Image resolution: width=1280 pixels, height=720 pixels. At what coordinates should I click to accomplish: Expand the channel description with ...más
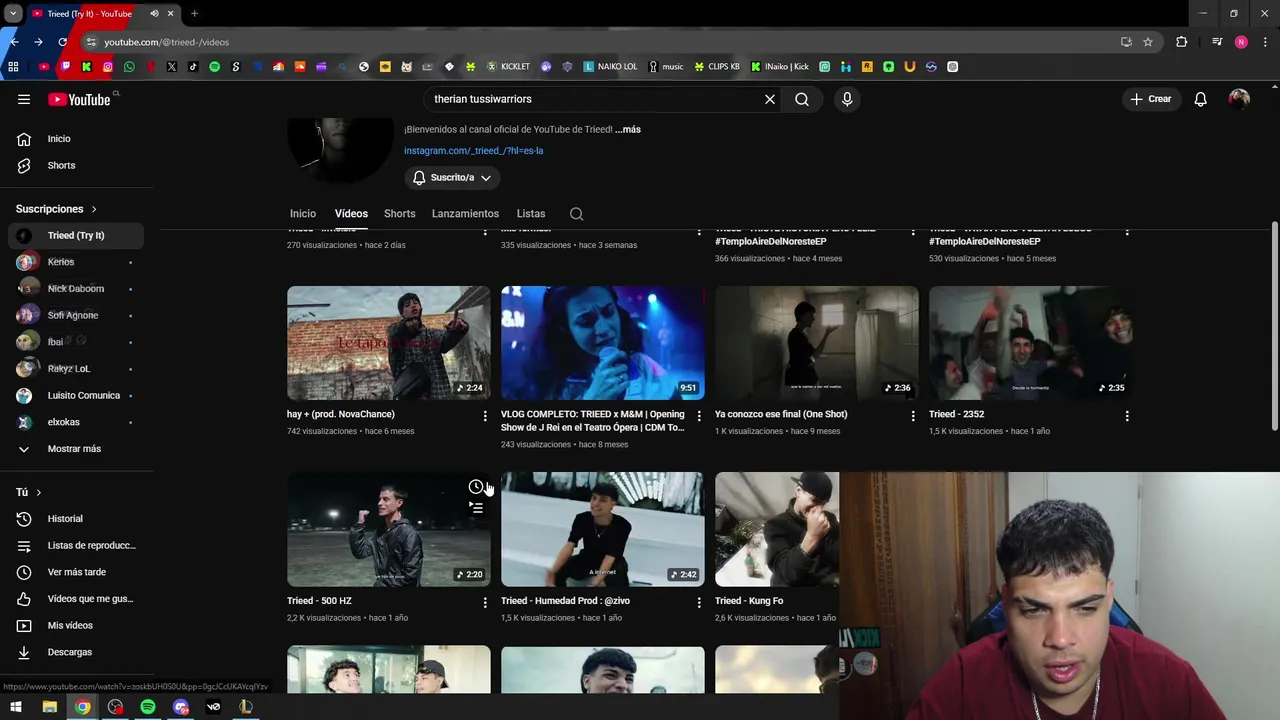(628, 129)
